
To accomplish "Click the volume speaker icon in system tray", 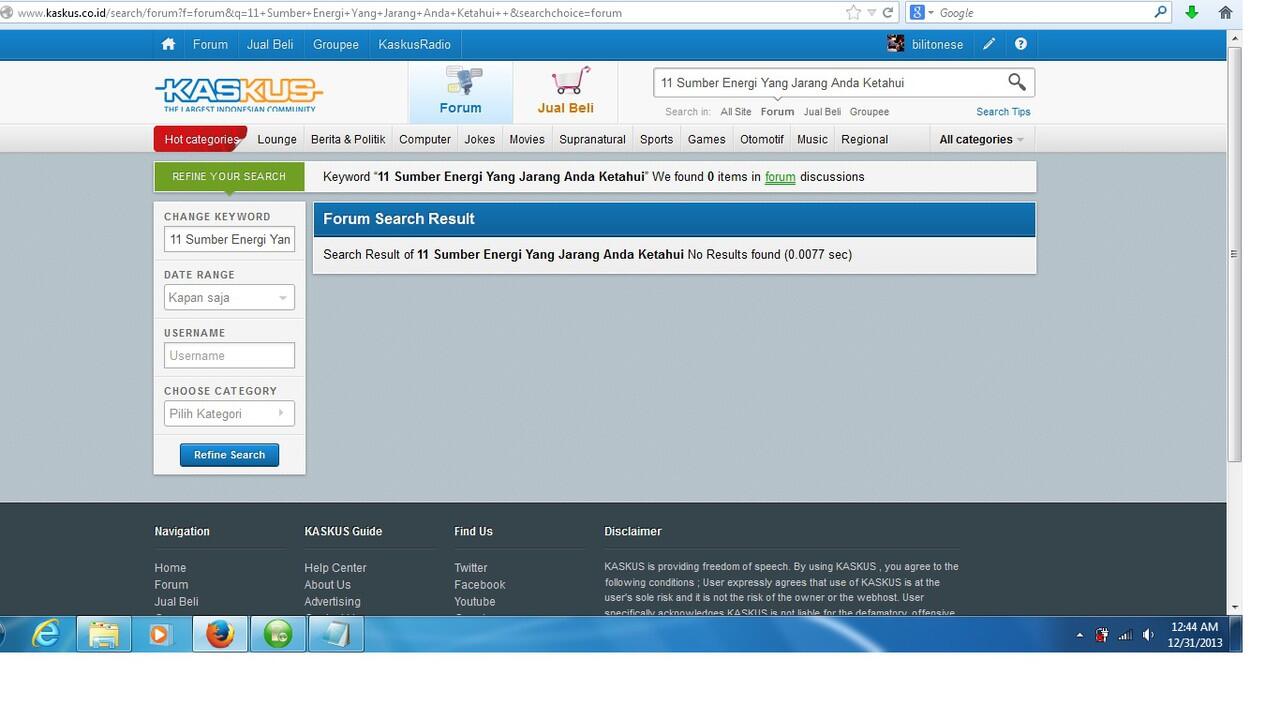I will pos(1148,635).
